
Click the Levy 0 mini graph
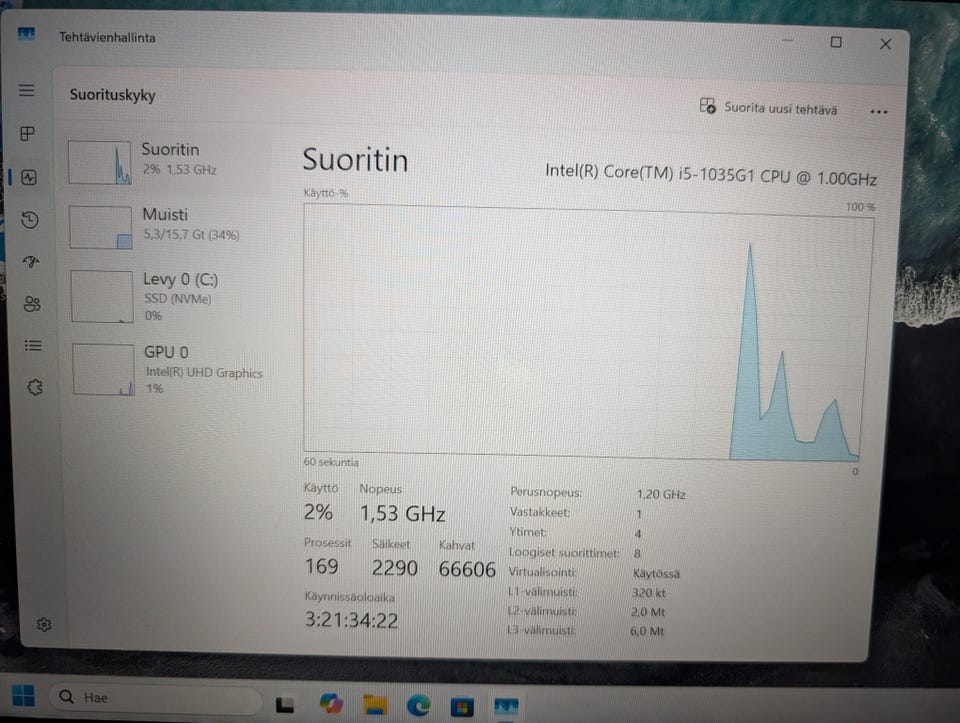coord(102,296)
